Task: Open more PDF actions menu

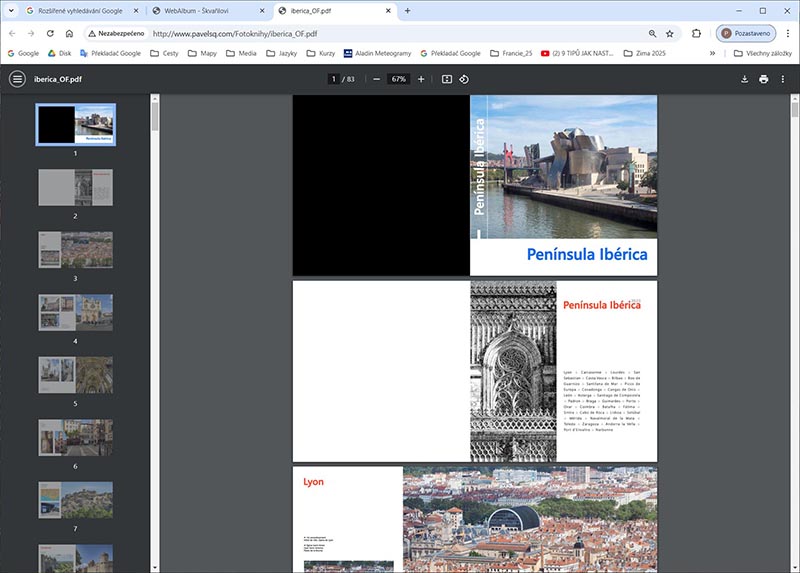Action: tap(783, 79)
